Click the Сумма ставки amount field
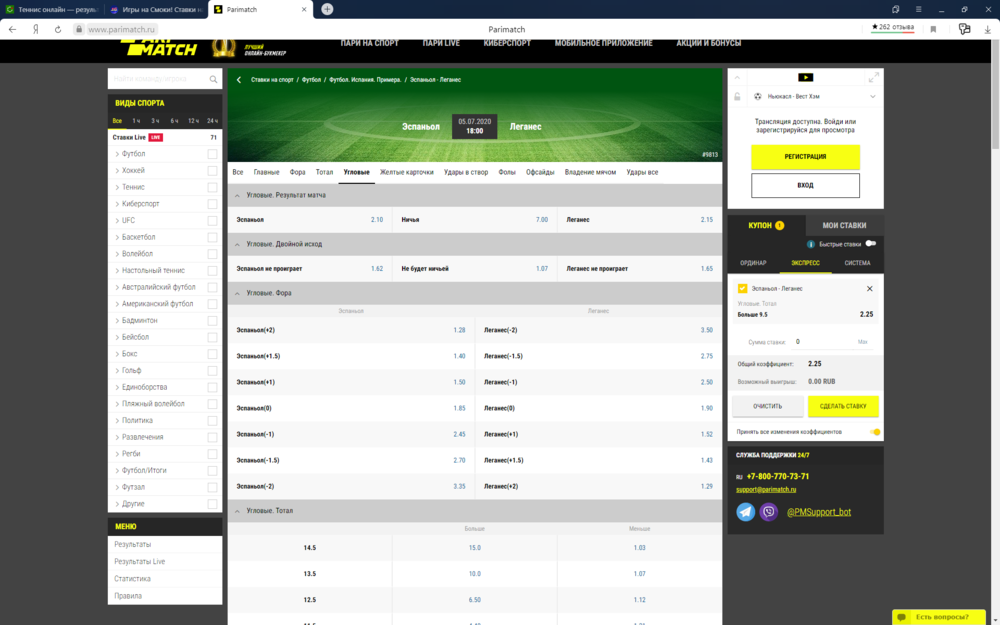Screen dimensions: 1000x625 click(x=830, y=342)
